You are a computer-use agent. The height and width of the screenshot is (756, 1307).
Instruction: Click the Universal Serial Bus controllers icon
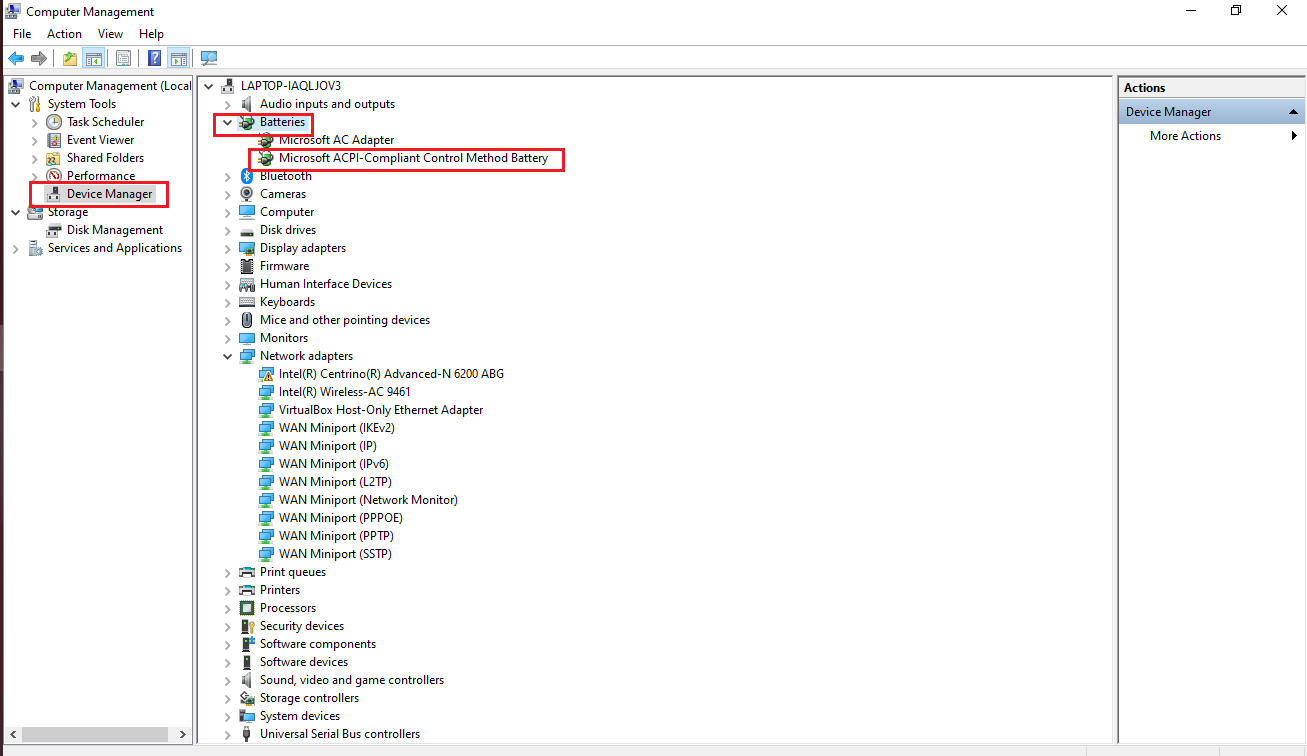tap(247, 734)
